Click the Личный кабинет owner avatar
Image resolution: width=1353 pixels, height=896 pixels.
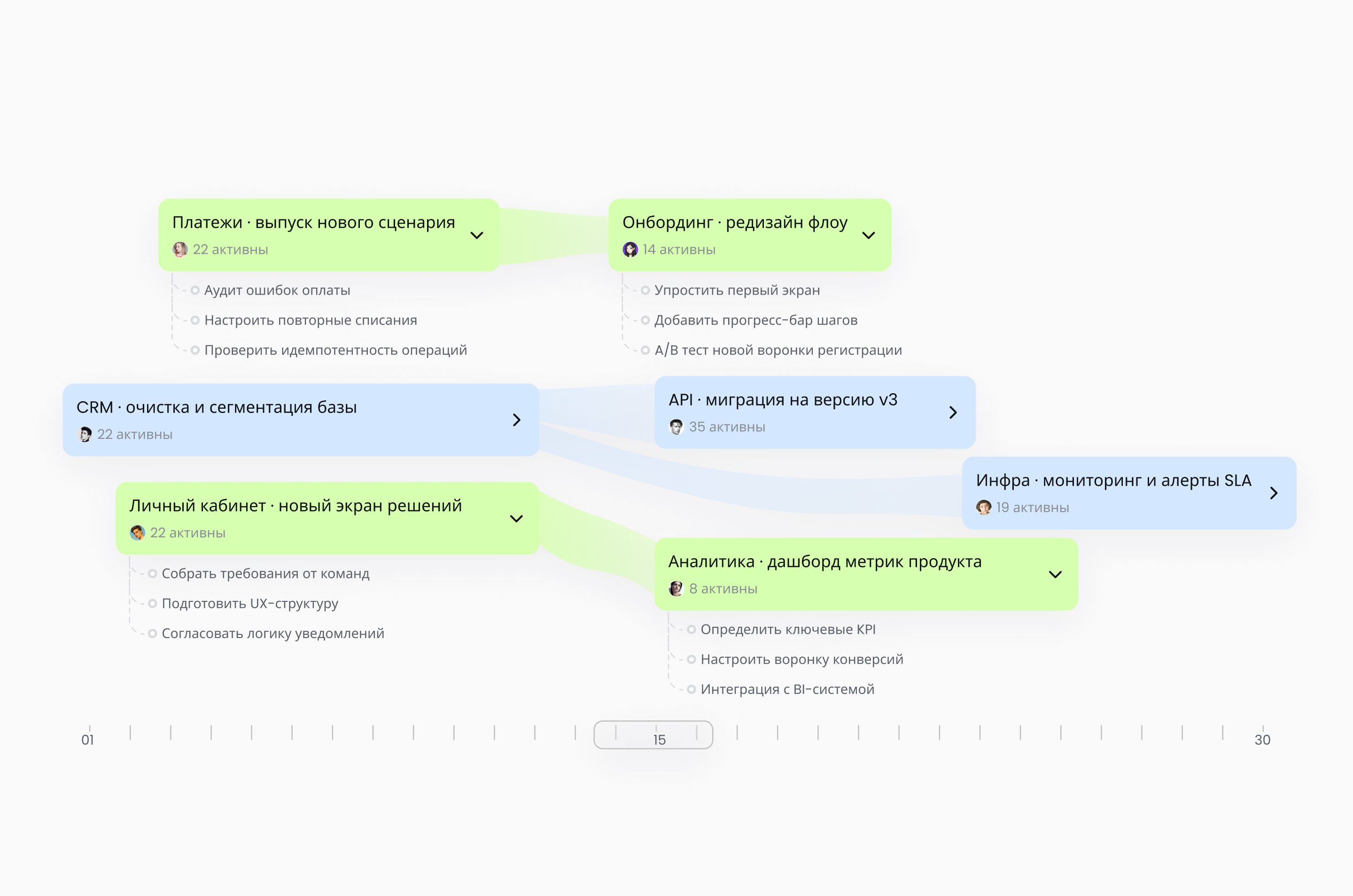[137, 533]
